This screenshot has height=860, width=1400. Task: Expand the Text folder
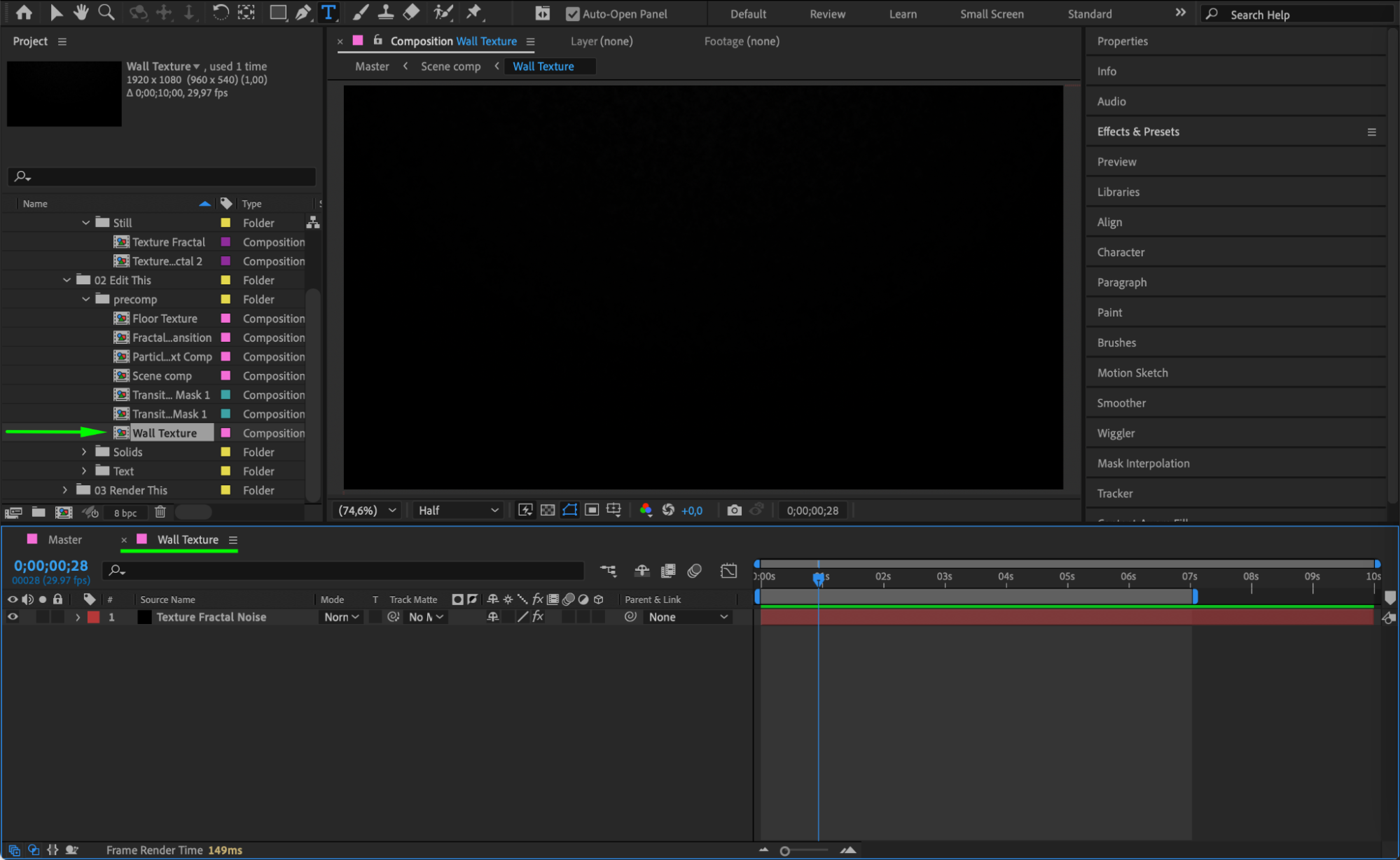84,471
